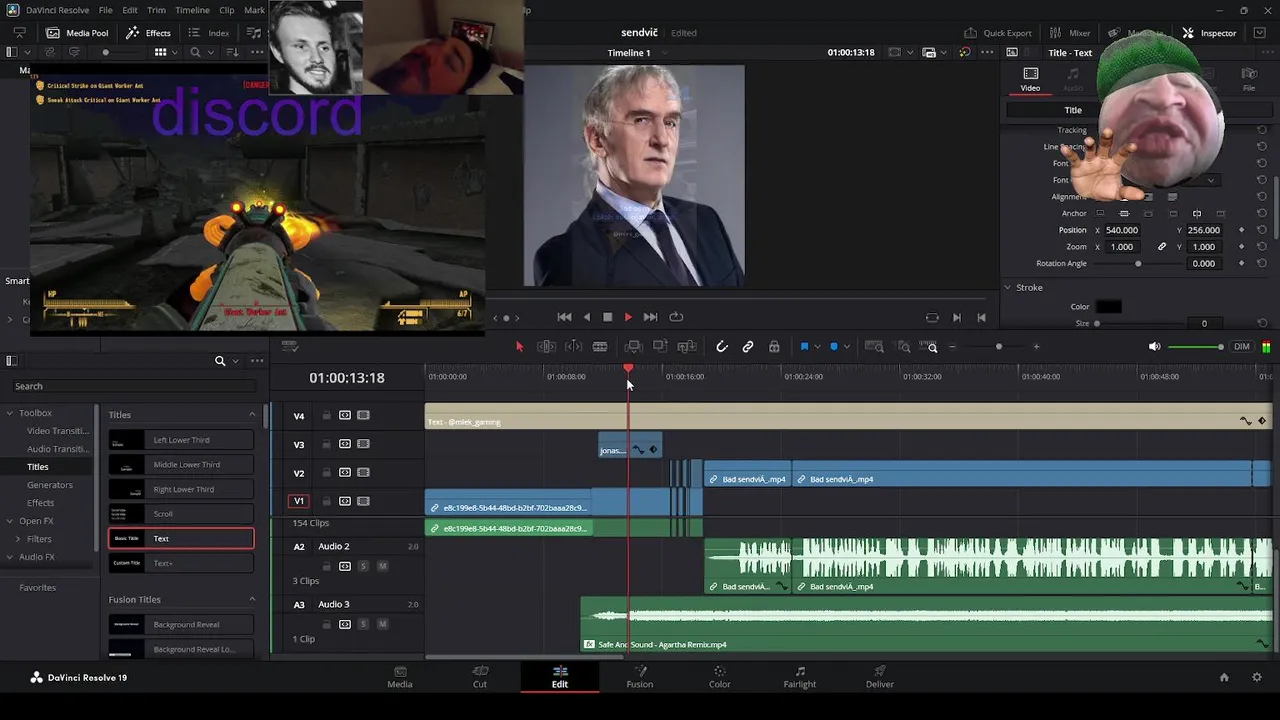Select the arrow Selection Mode tool
Screen dimensions: 1280x720
tap(519, 347)
